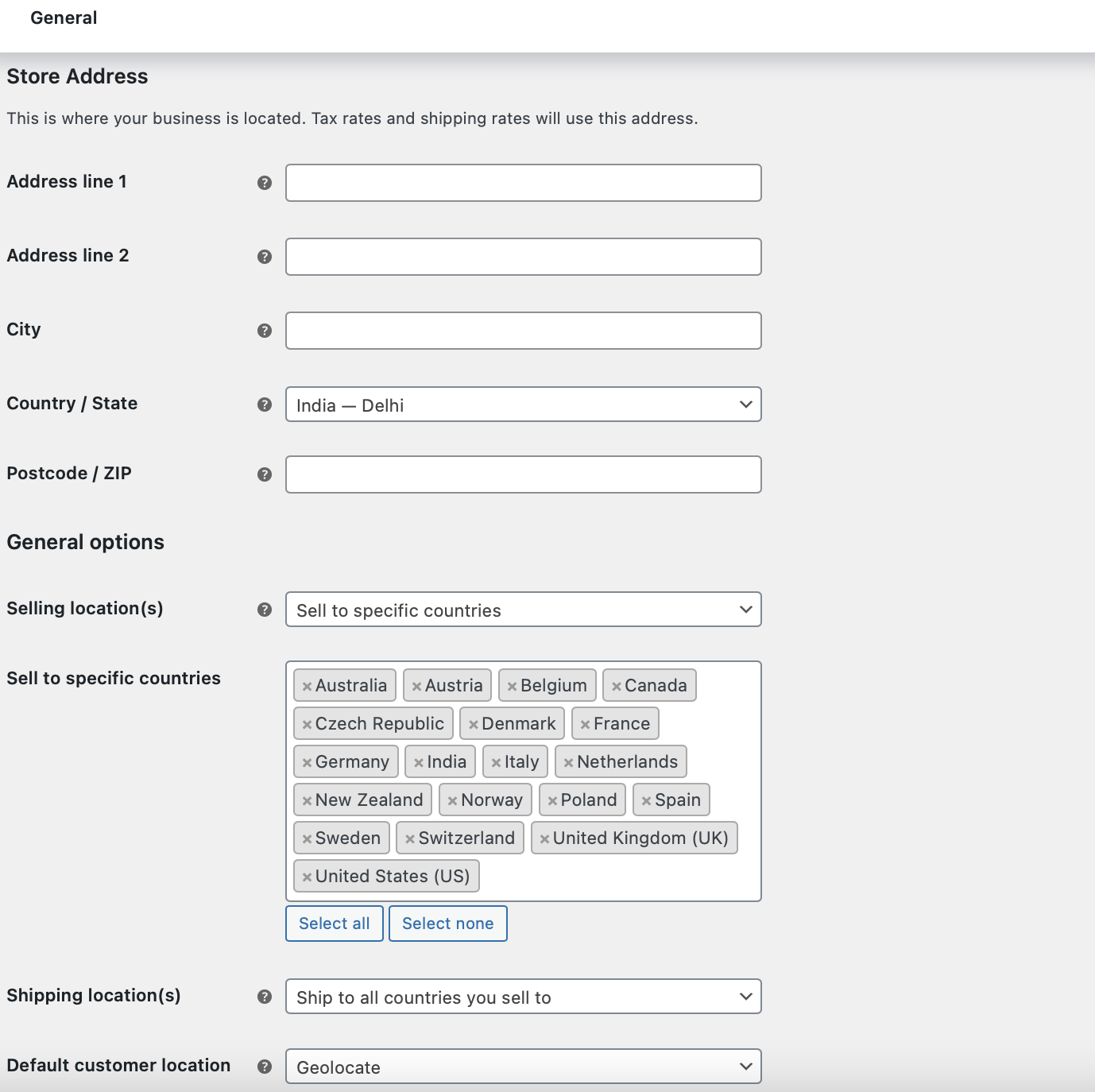Click help icon beside Address line 1
The width and height of the screenshot is (1095, 1092).
coord(265,183)
